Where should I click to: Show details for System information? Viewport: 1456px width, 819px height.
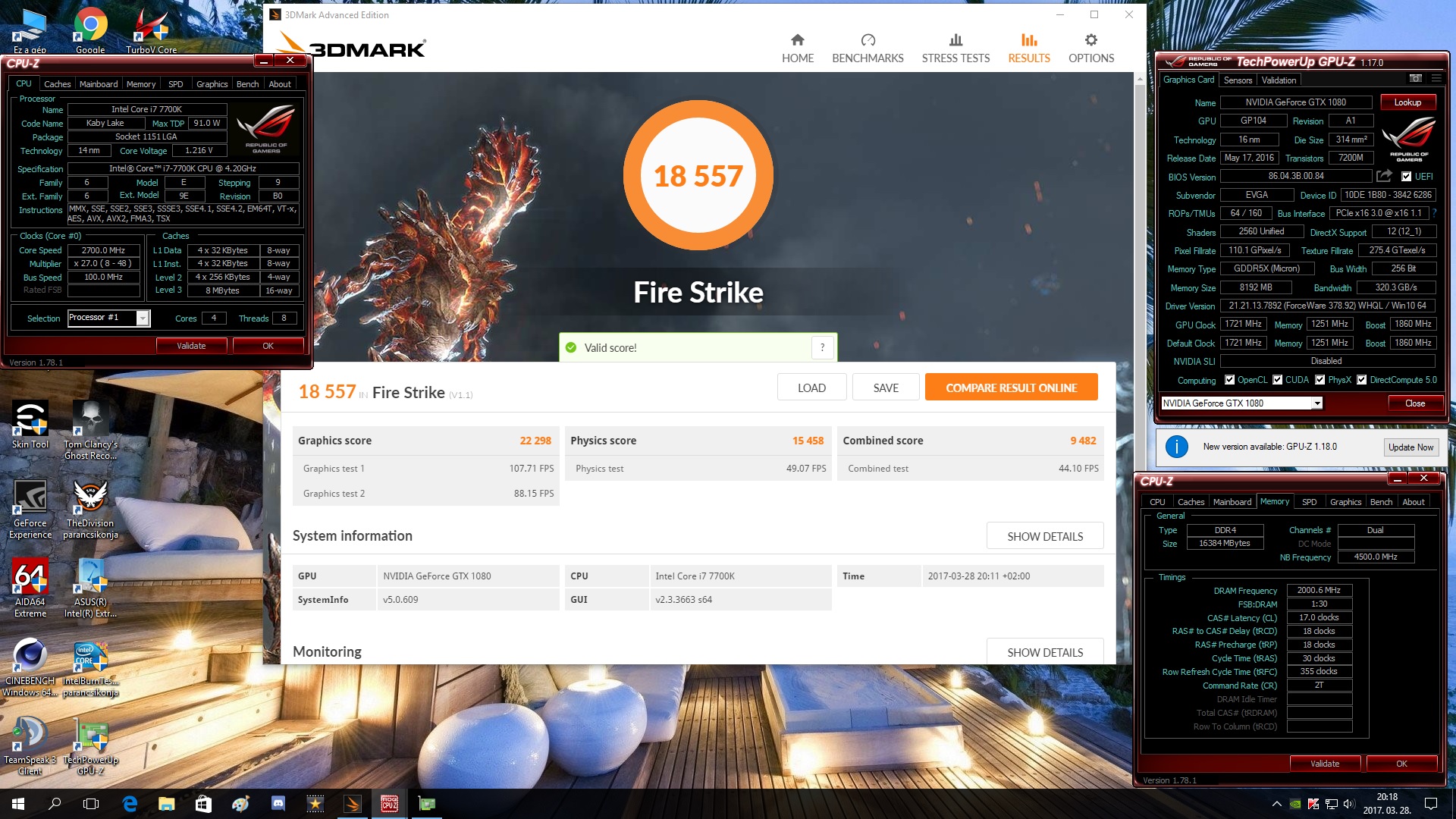pyautogui.click(x=1044, y=536)
